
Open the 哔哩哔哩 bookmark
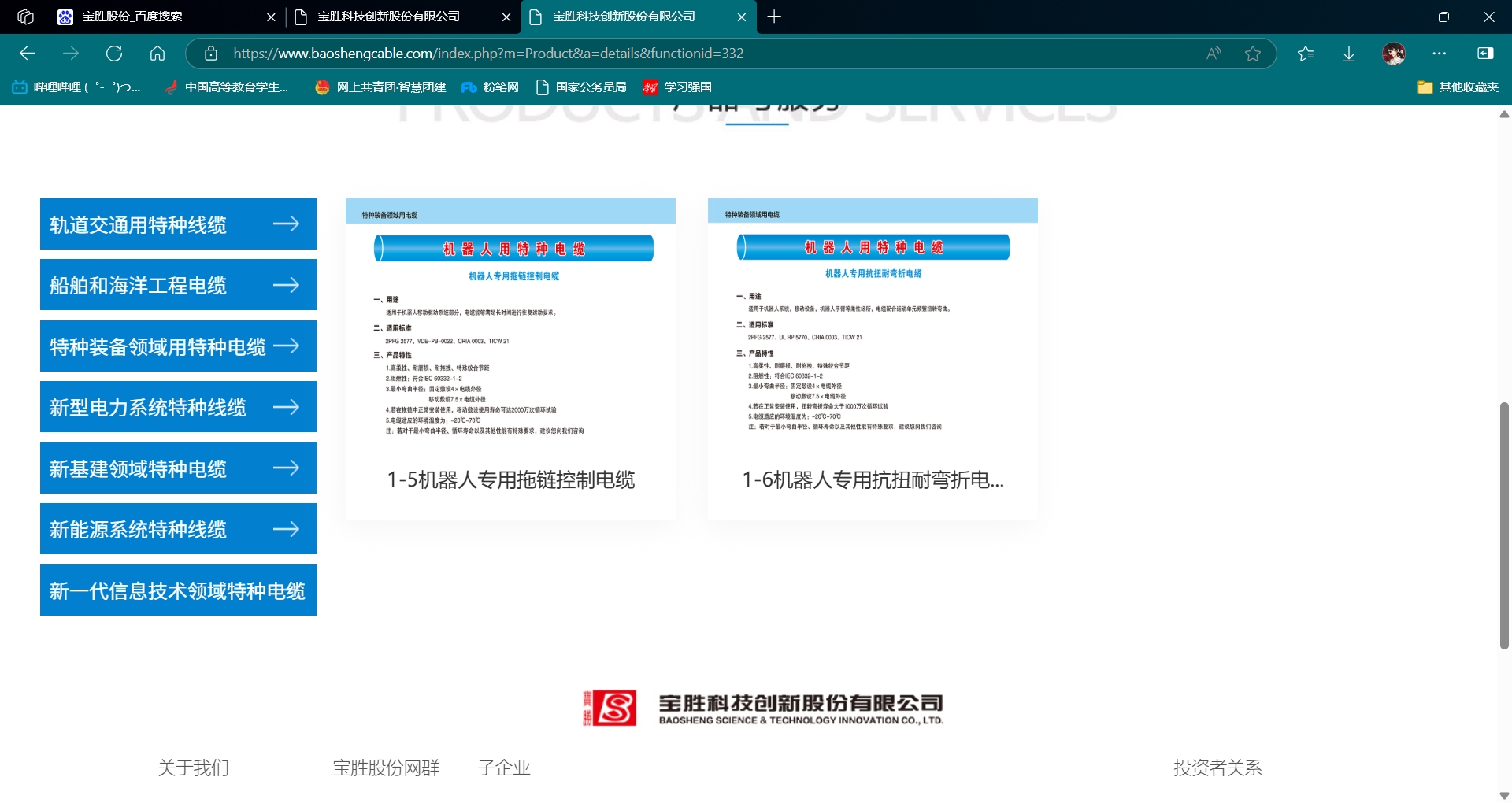(x=76, y=87)
